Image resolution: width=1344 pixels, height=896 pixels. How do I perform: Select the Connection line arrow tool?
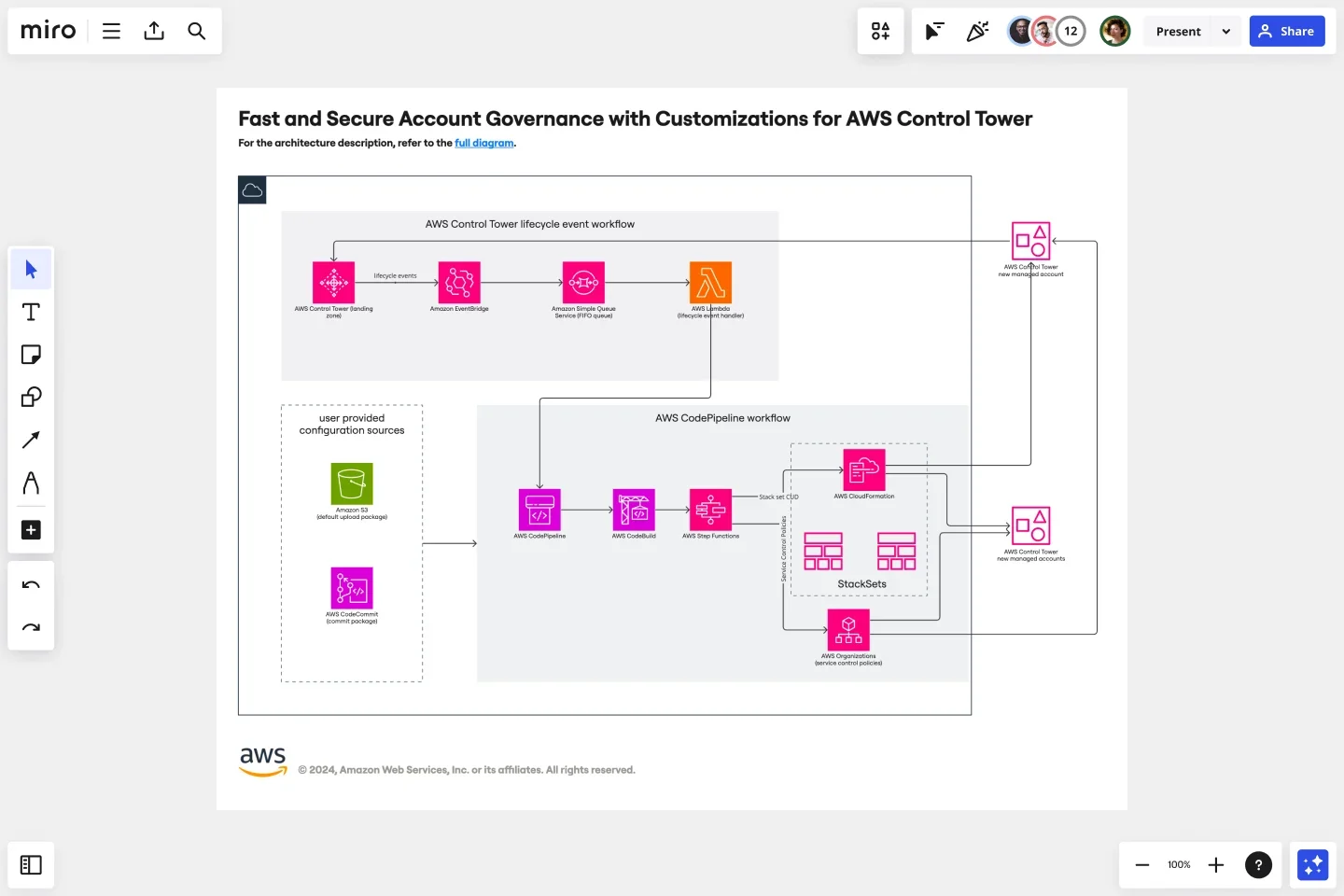point(31,440)
